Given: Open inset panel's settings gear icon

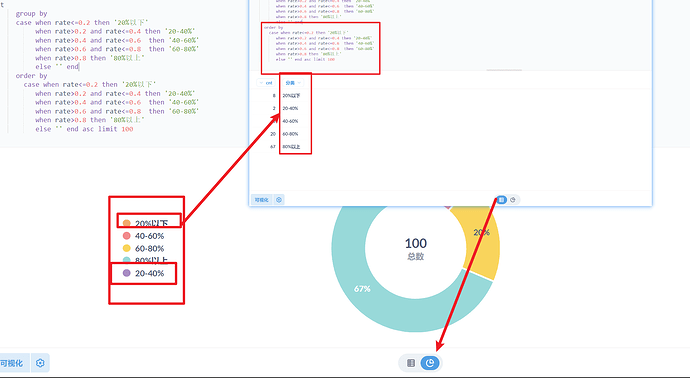Looking at the screenshot, I should (279, 200).
